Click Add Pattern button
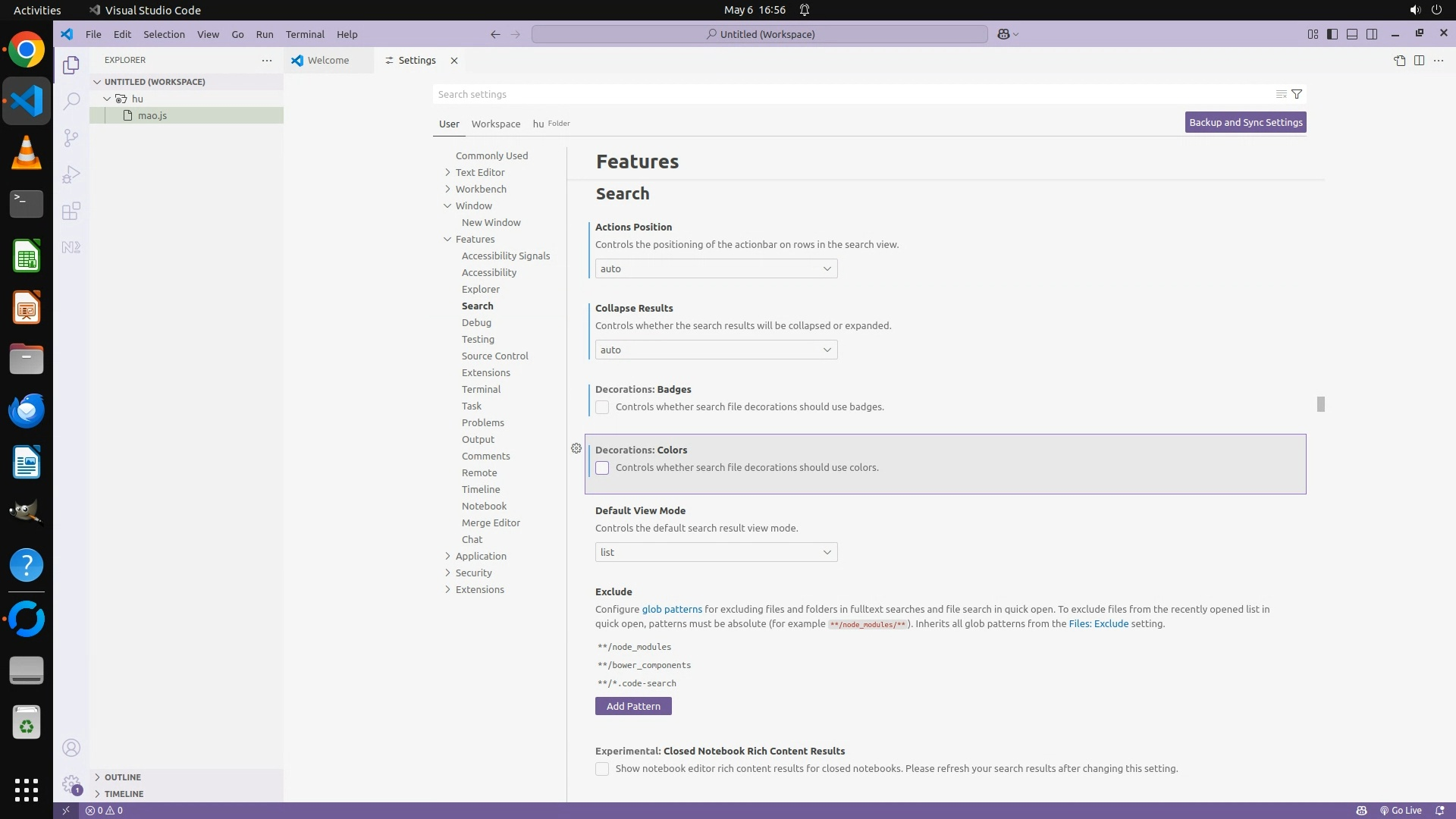This screenshot has width=1456, height=819. (633, 706)
